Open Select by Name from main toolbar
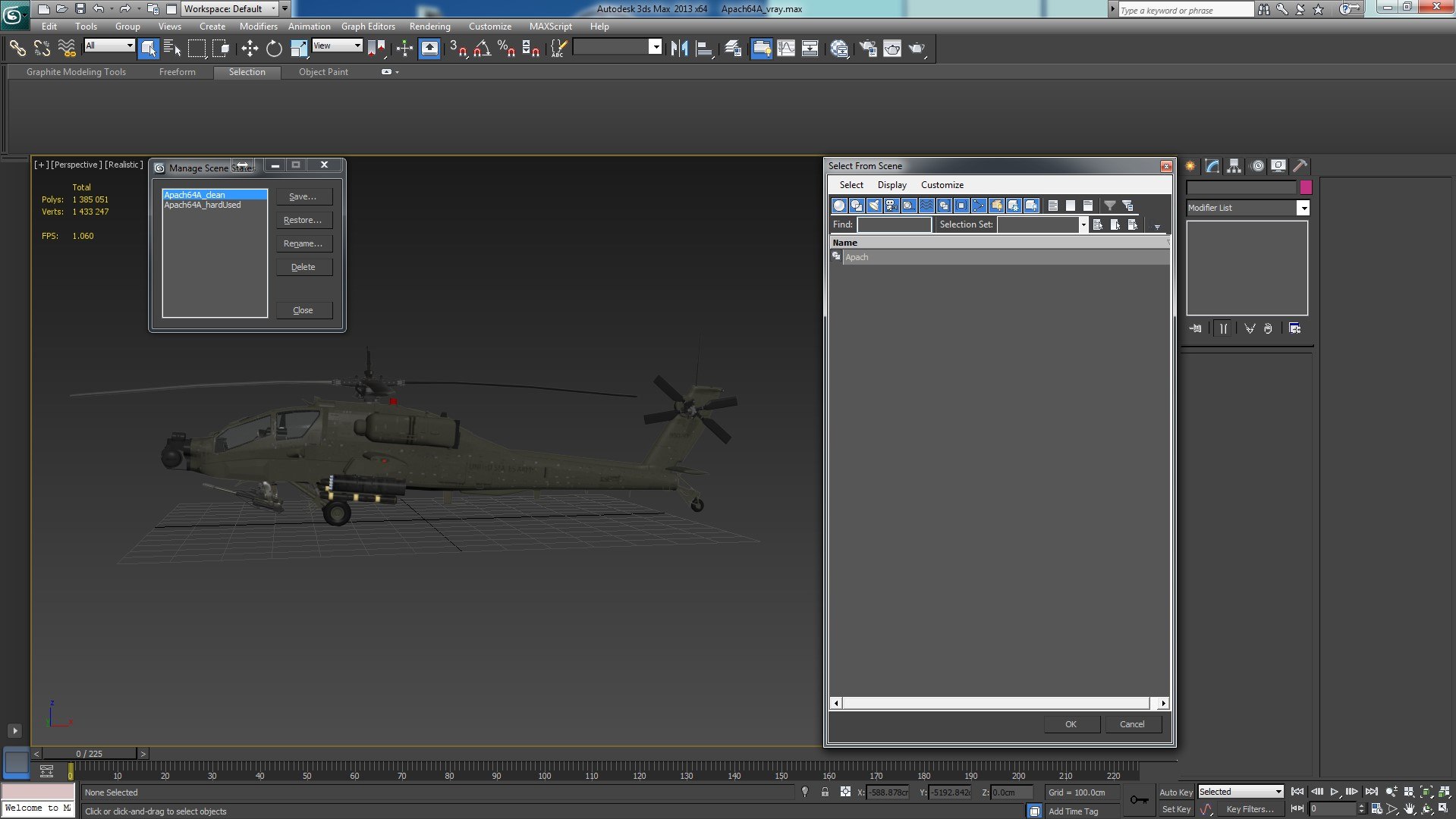 (x=173, y=49)
